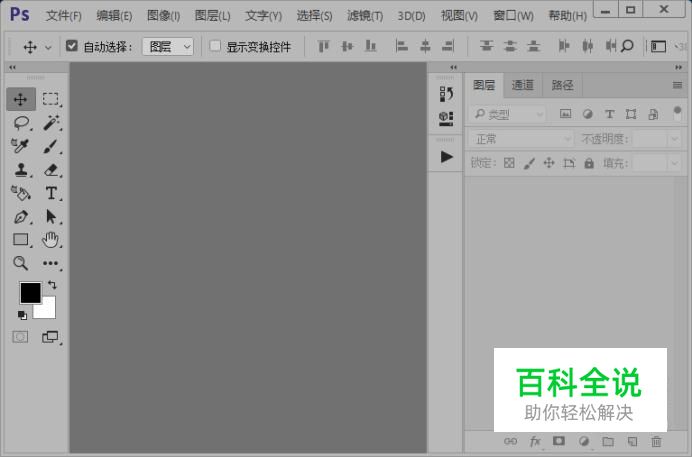The height and width of the screenshot is (457, 692).
Task: Open the 类型 layer filter dropdown
Action: pos(508,114)
